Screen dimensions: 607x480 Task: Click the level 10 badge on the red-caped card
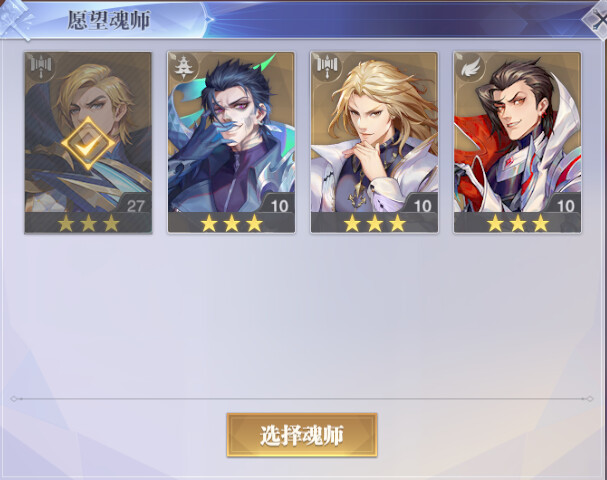point(565,205)
